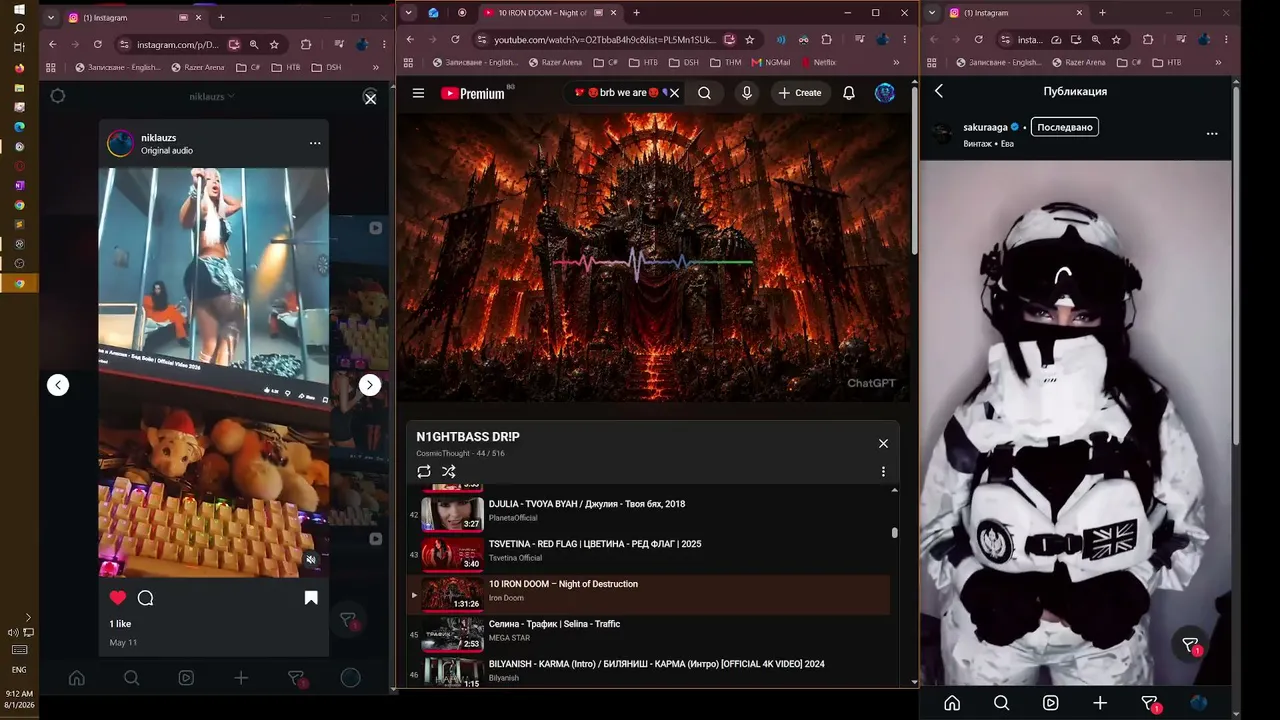Viewport: 1280px width, 720px height.
Task: Close the niklauzs post overlay
Action: [x=370, y=99]
